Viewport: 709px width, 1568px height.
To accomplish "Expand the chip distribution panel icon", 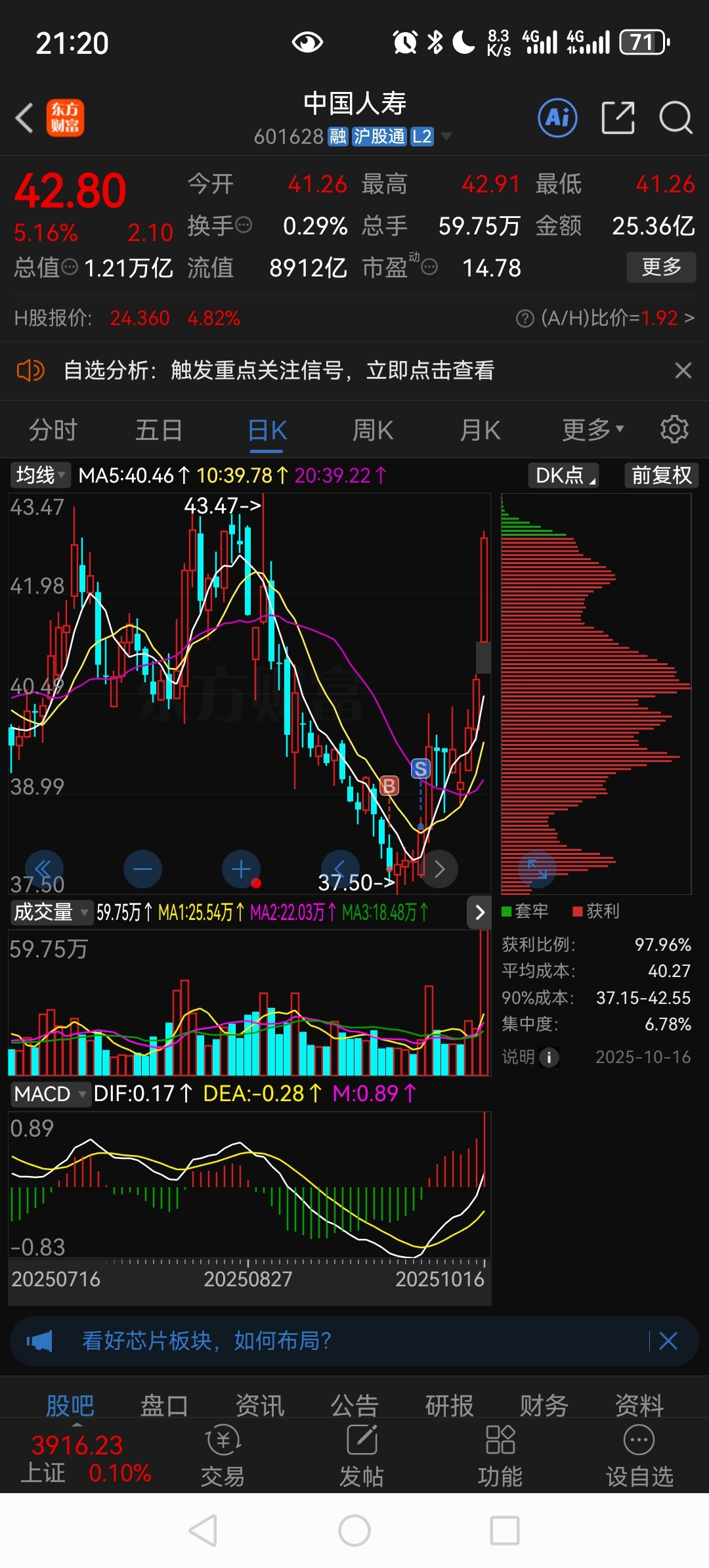I will tap(537, 869).
